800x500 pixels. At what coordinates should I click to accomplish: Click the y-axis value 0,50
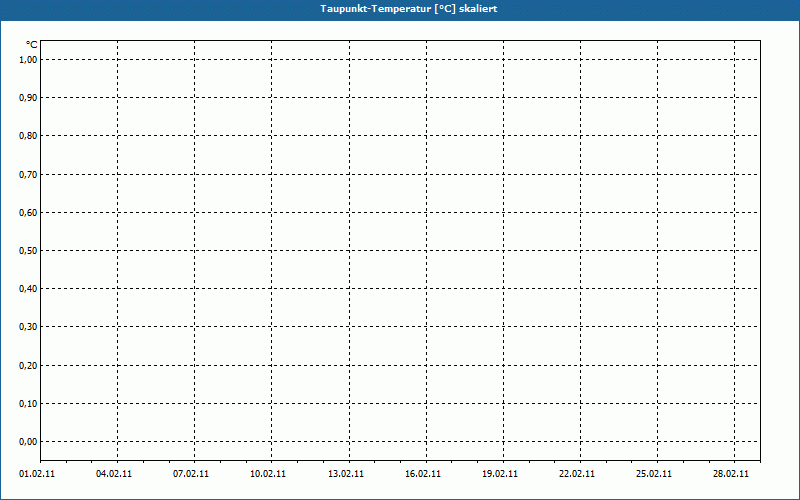[x=28, y=251]
